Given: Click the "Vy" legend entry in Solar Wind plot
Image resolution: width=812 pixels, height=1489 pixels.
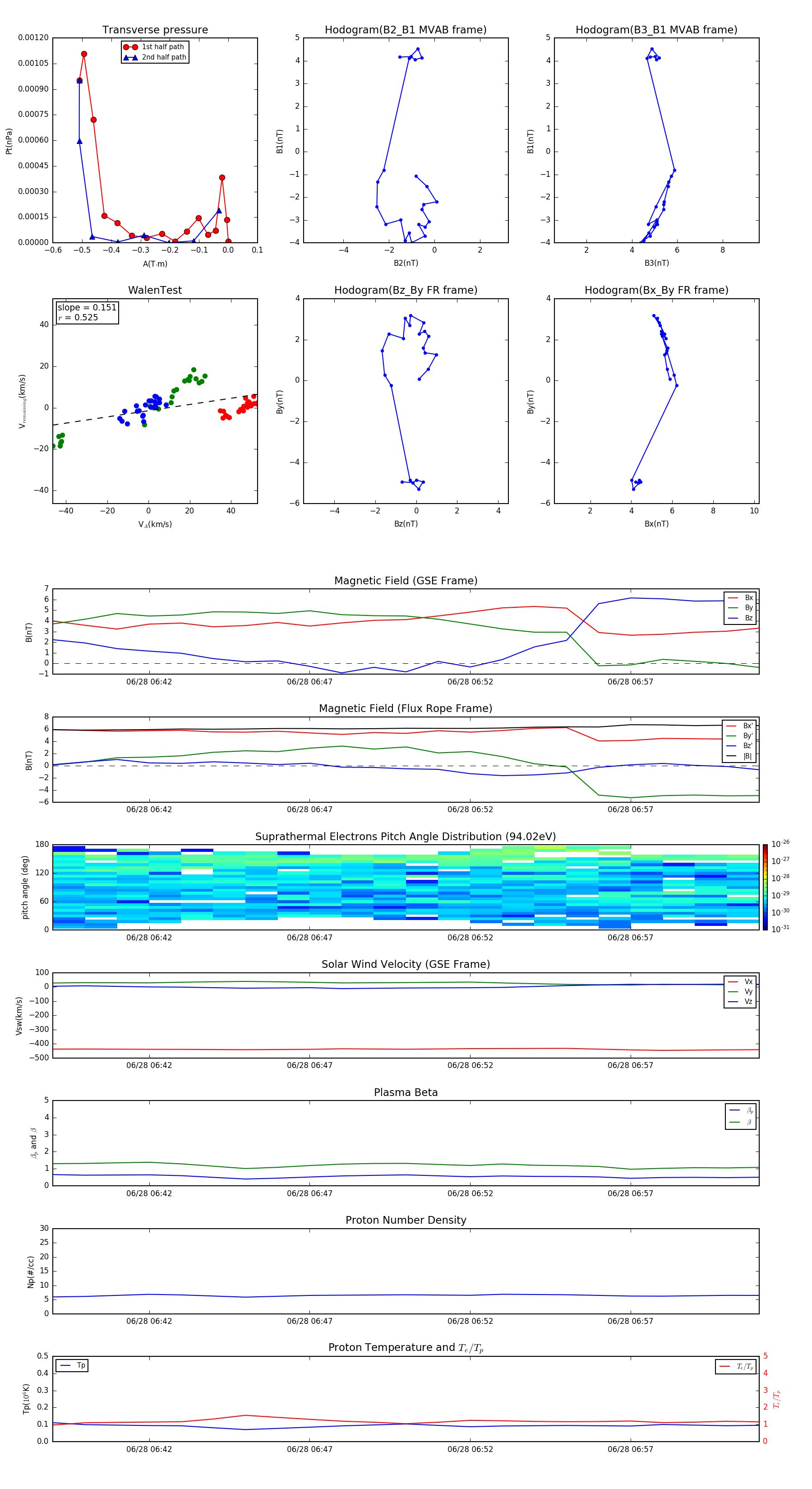Looking at the screenshot, I should click(740, 992).
